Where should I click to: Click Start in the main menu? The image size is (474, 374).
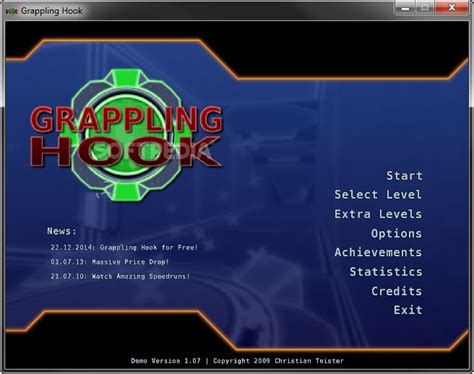[x=404, y=176]
